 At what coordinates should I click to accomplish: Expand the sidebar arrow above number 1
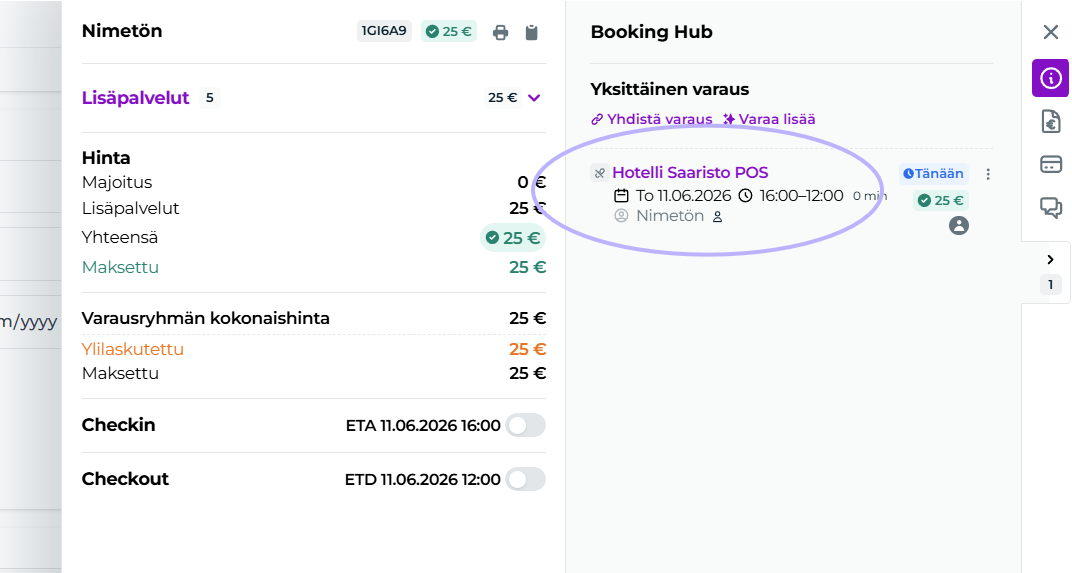(1050, 260)
